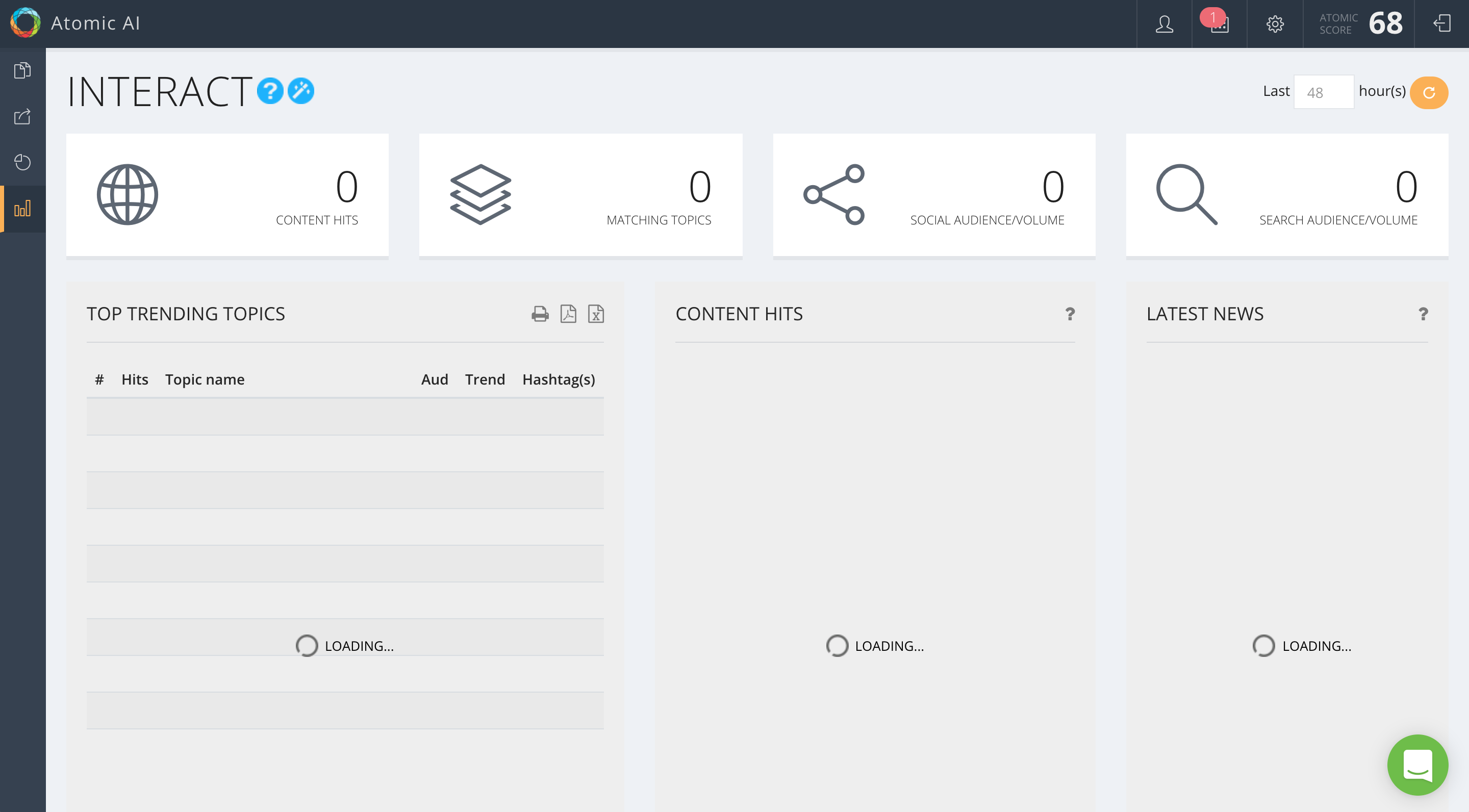Click the Atomic AI logo
Image resolution: width=1469 pixels, height=812 pixels.
[25, 23]
